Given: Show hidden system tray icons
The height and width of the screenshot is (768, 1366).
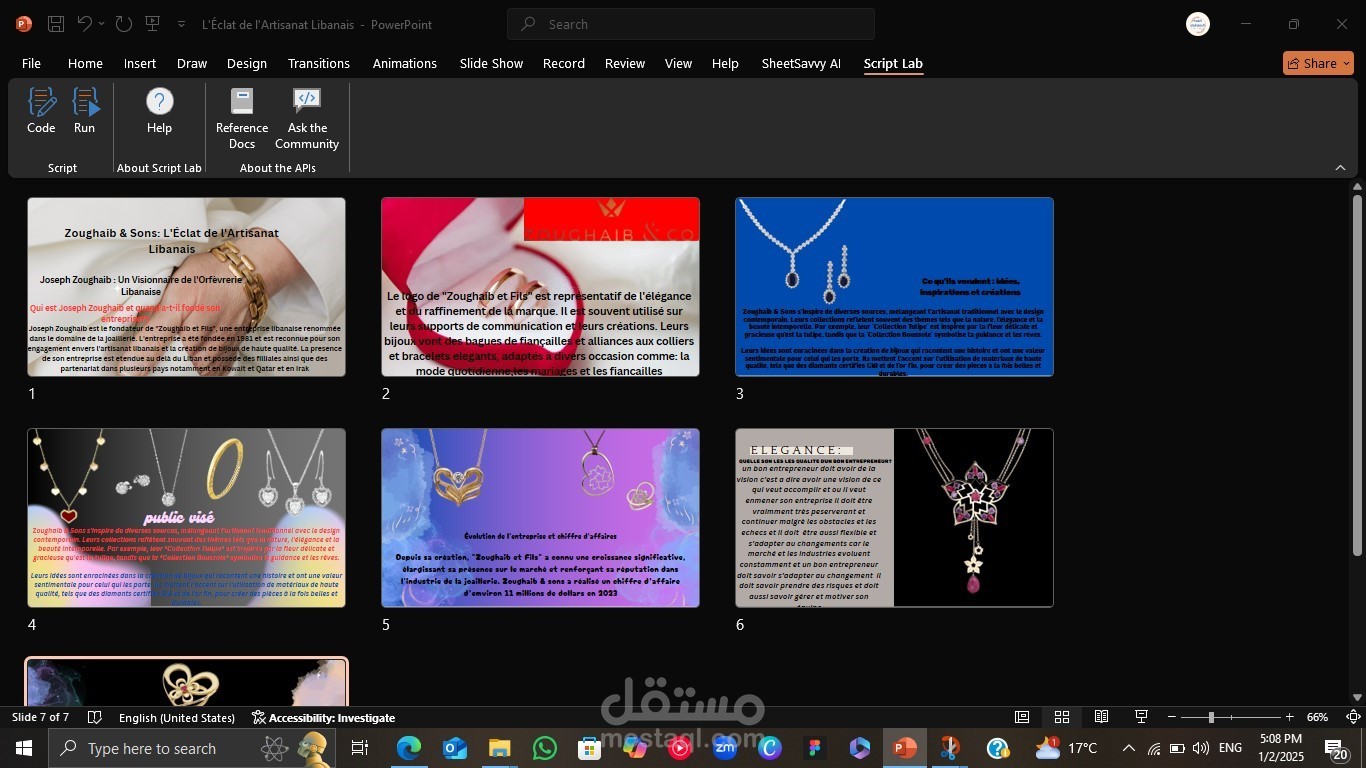Looking at the screenshot, I should coord(1129,748).
